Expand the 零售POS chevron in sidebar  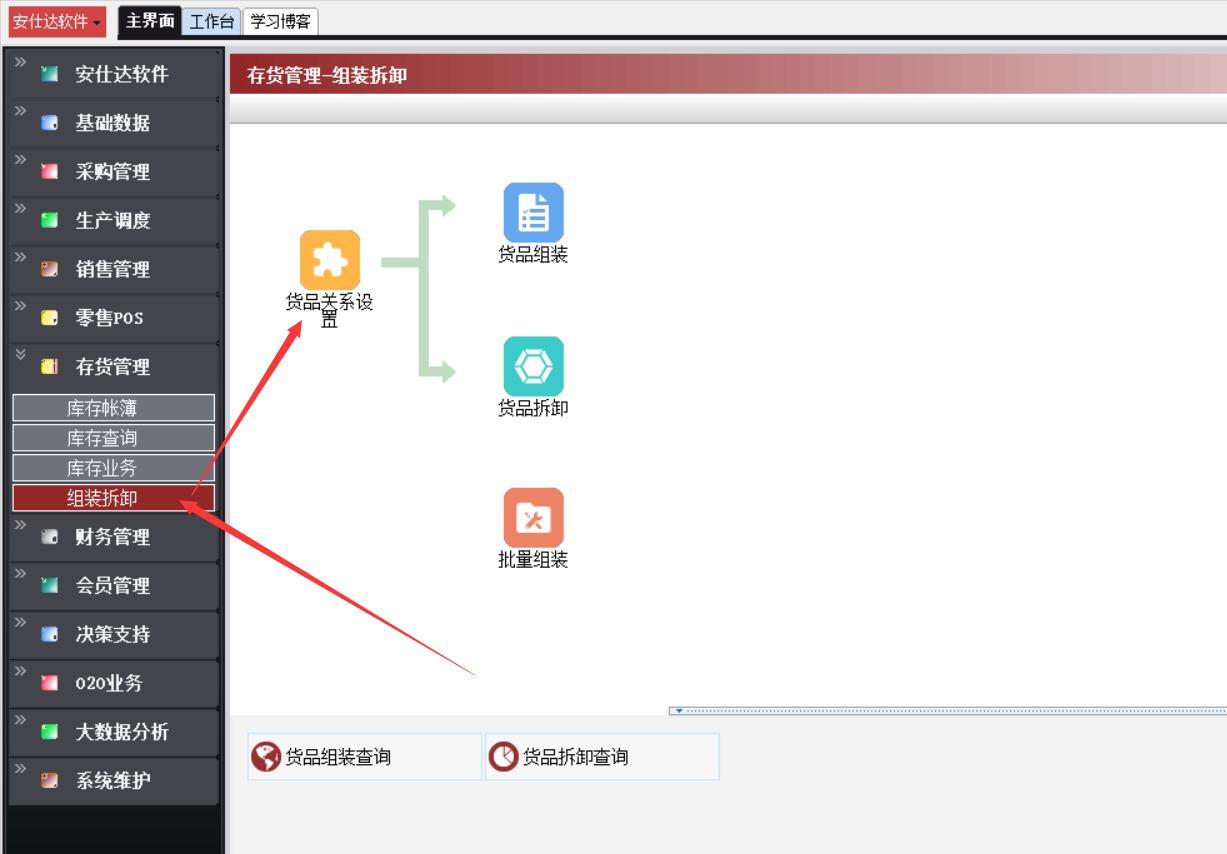click(x=20, y=305)
